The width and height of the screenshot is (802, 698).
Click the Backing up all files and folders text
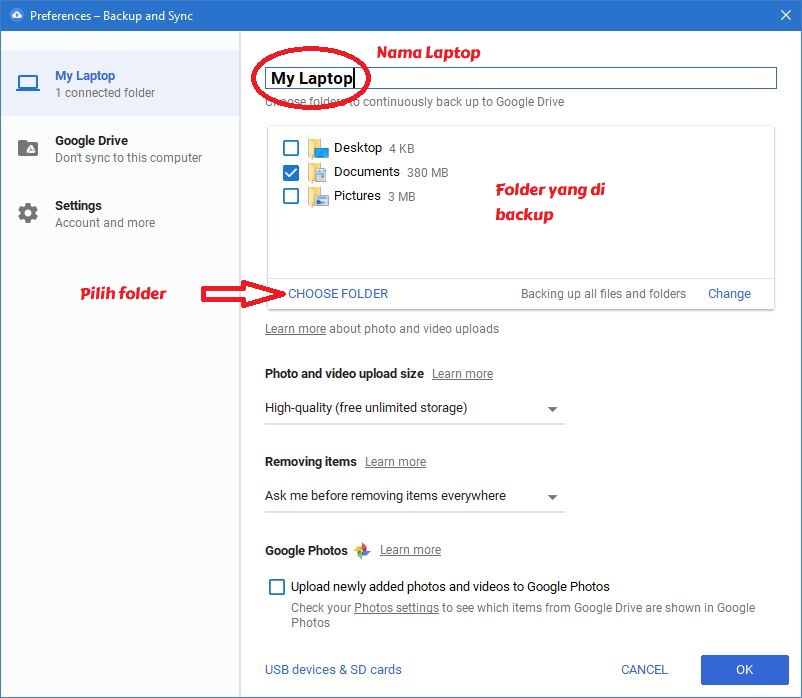click(x=603, y=294)
